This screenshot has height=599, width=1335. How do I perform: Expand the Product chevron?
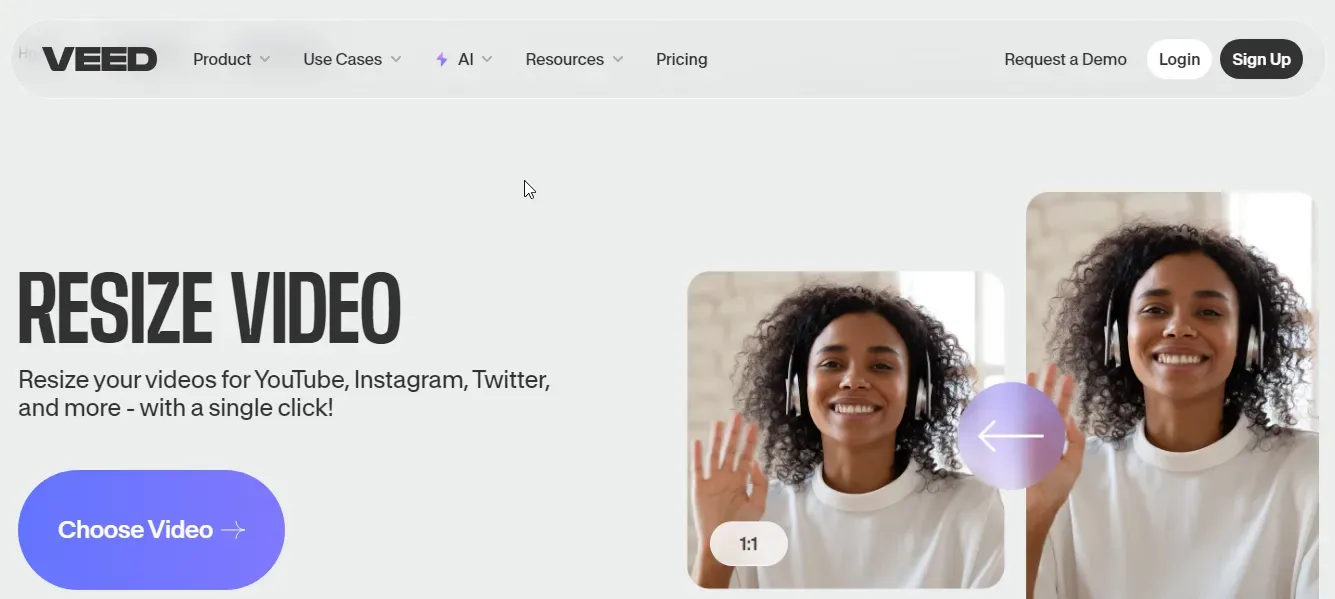[265, 59]
